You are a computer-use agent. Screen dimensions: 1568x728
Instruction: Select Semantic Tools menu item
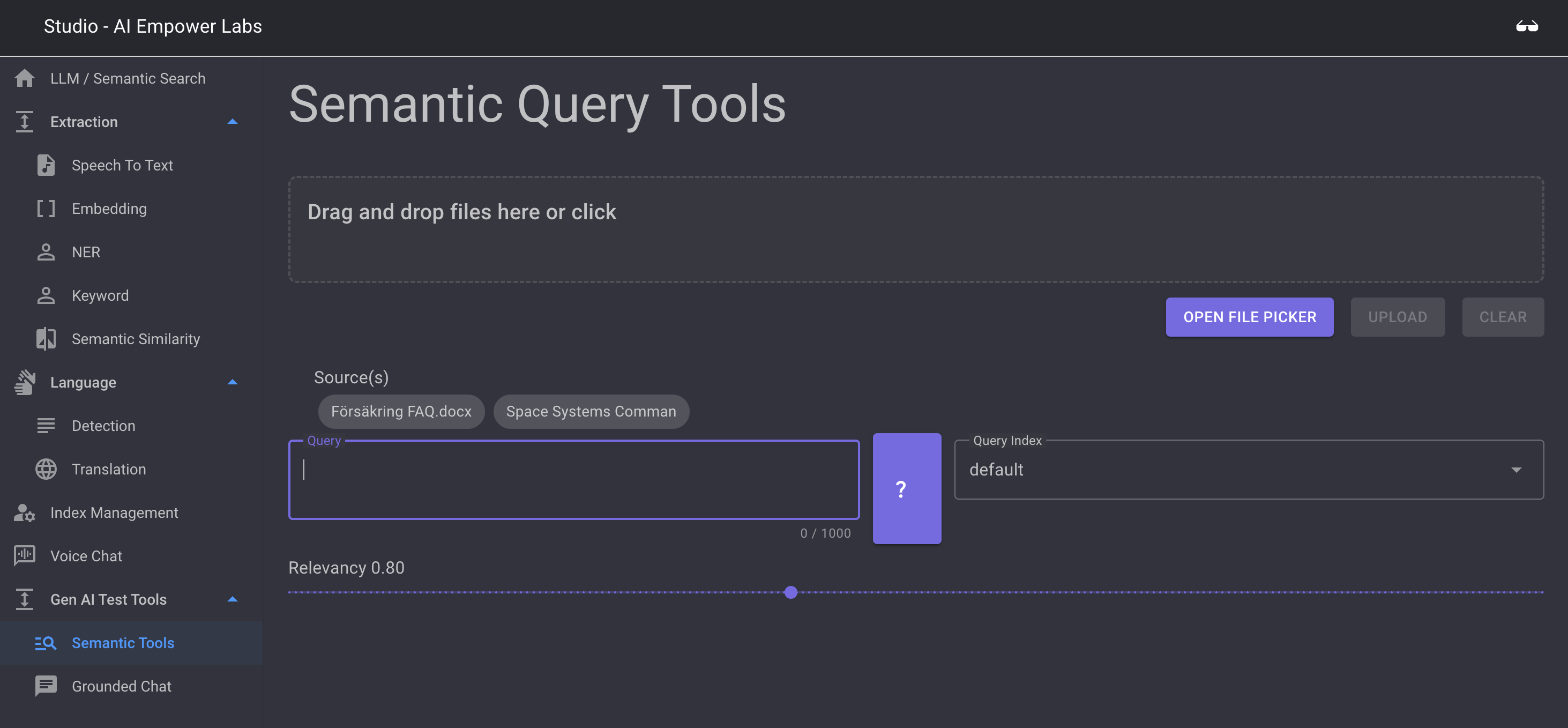coord(123,642)
